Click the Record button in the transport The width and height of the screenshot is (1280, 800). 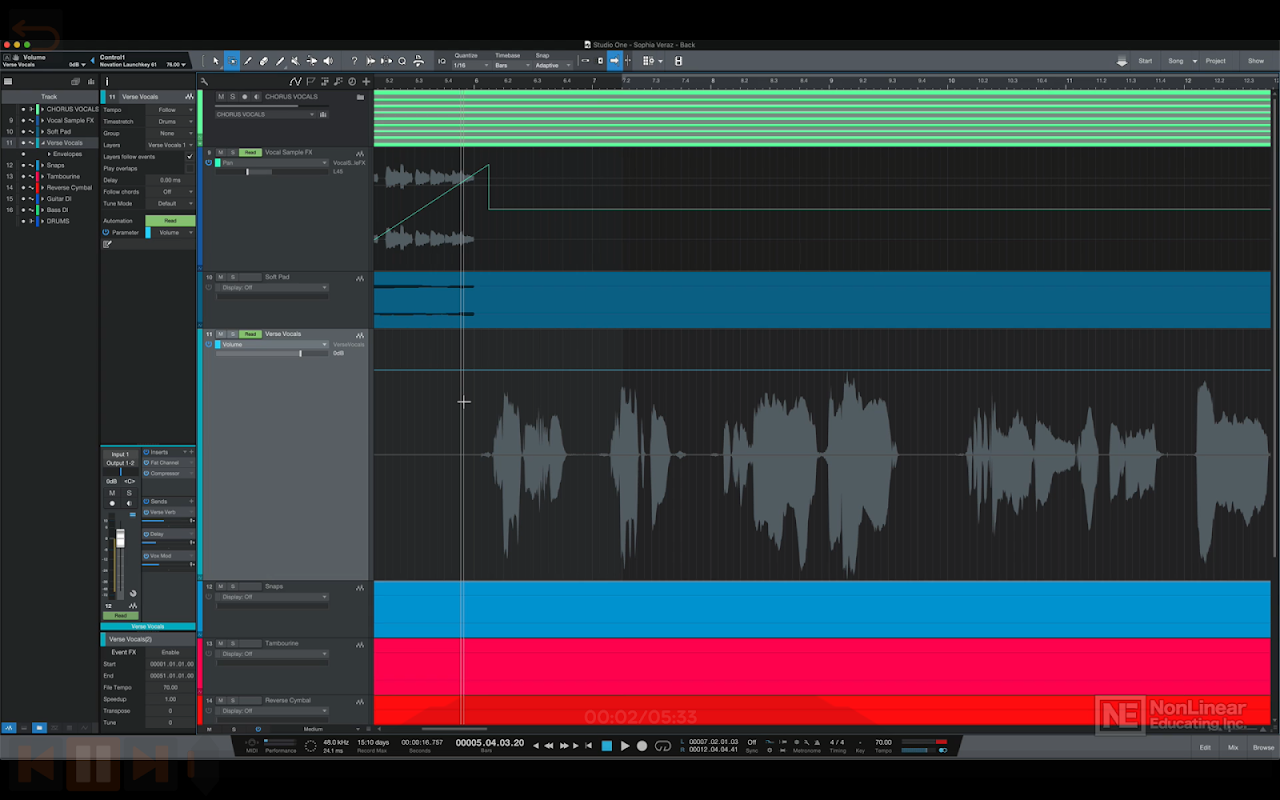click(x=642, y=746)
